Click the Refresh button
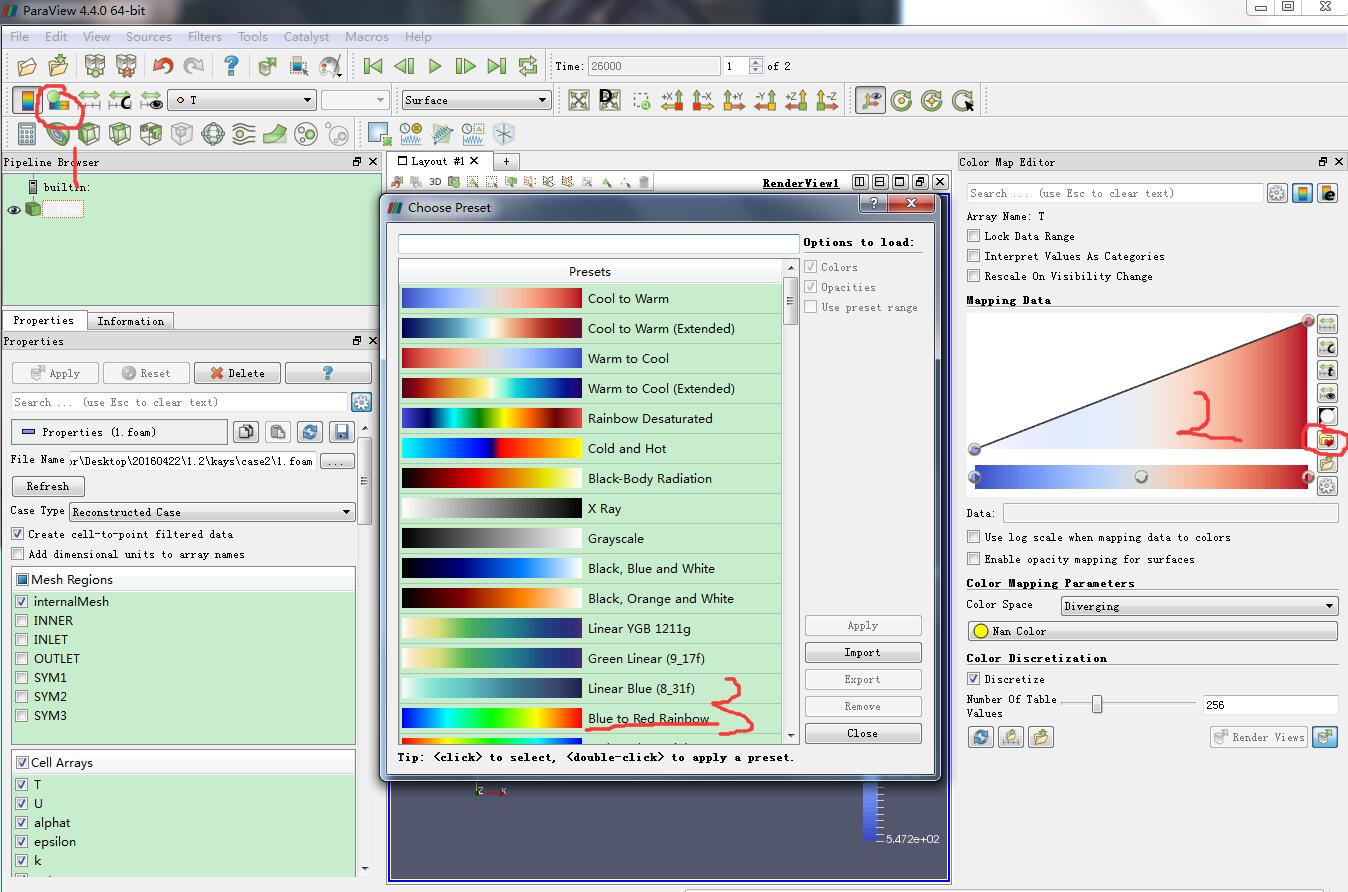This screenshot has width=1348, height=892. 48,486
